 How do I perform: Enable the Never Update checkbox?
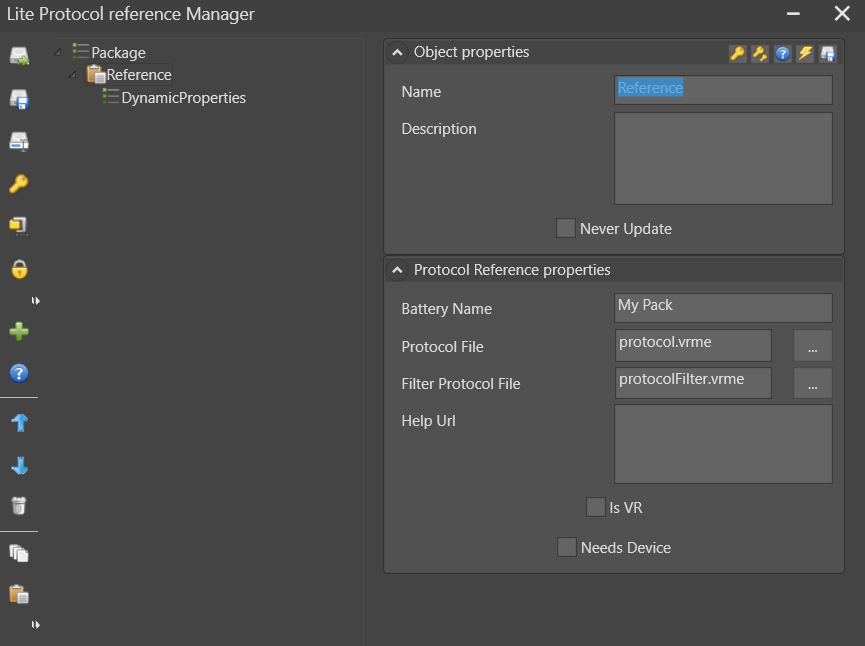[x=566, y=228]
